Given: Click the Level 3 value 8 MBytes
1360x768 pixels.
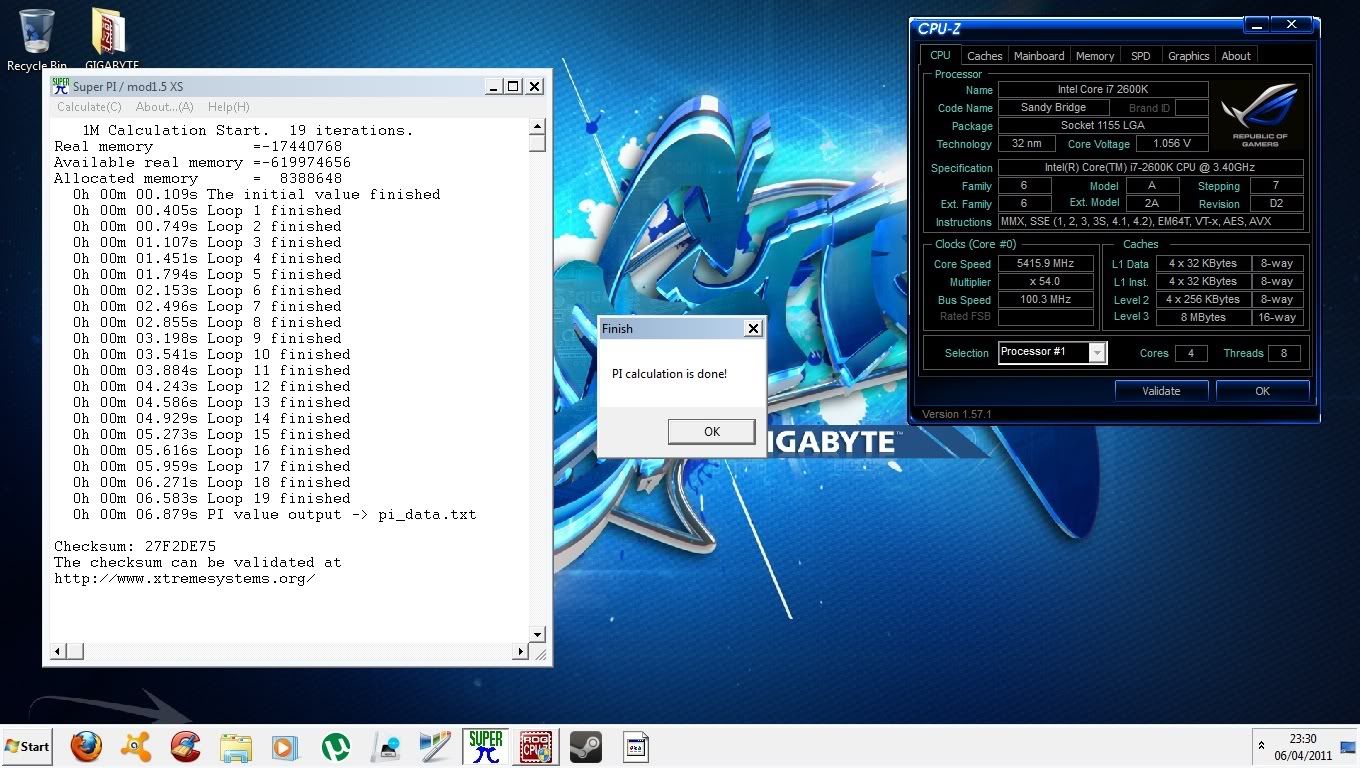Looking at the screenshot, I should pos(1203,317).
